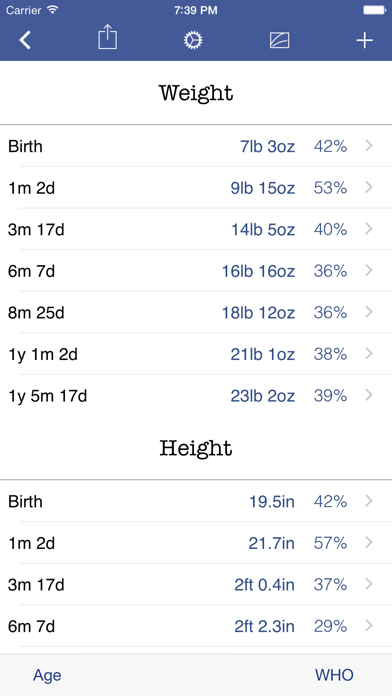Expand chevron for 2ft 0.4in height

(368, 584)
